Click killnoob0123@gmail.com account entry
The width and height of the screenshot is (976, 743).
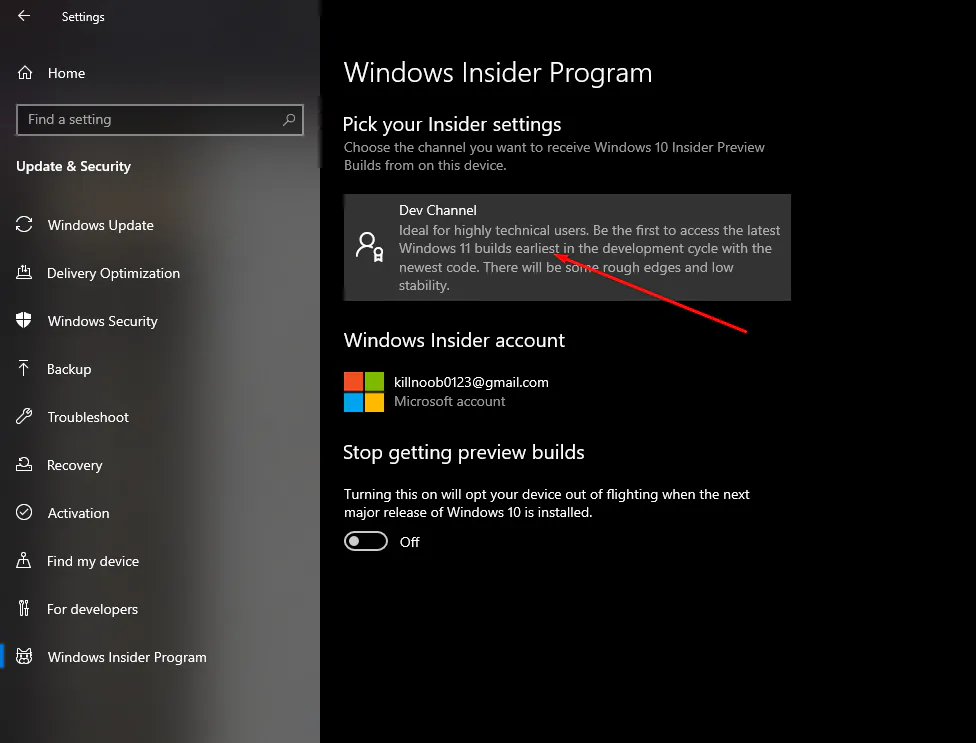click(471, 382)
